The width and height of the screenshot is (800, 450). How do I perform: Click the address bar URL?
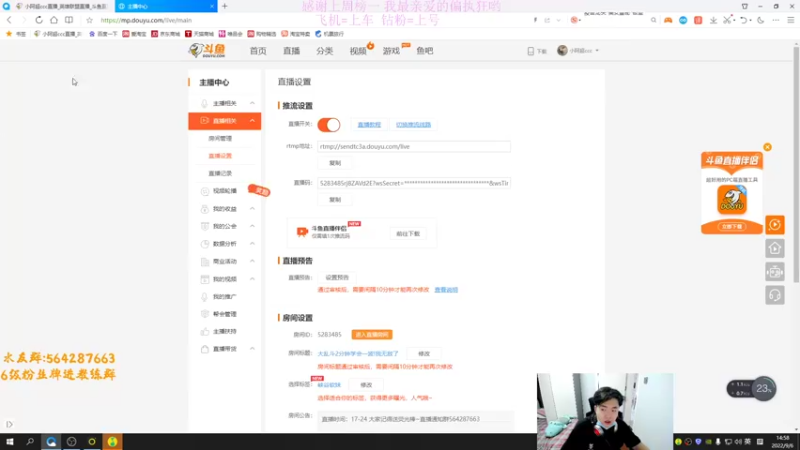[x=146, y=20]
